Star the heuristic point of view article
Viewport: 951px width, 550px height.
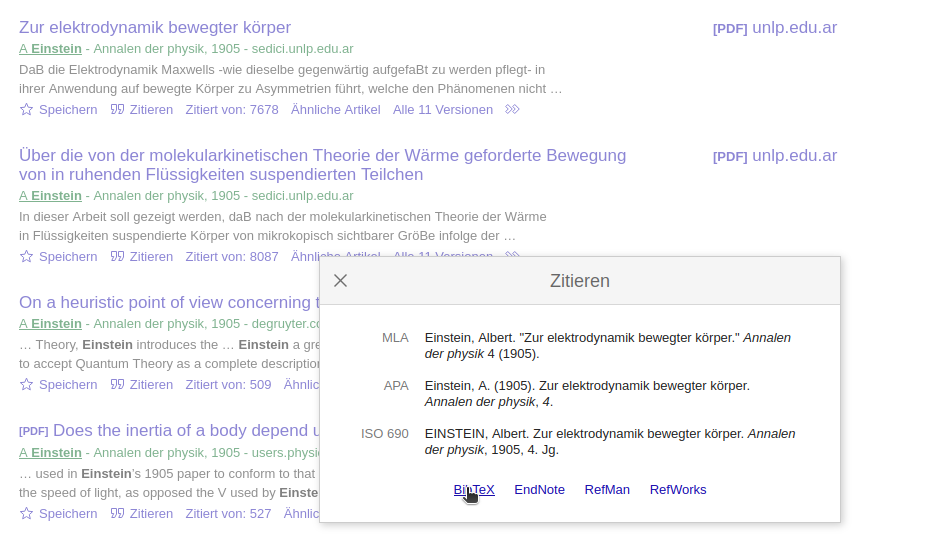tap(27, 385)
